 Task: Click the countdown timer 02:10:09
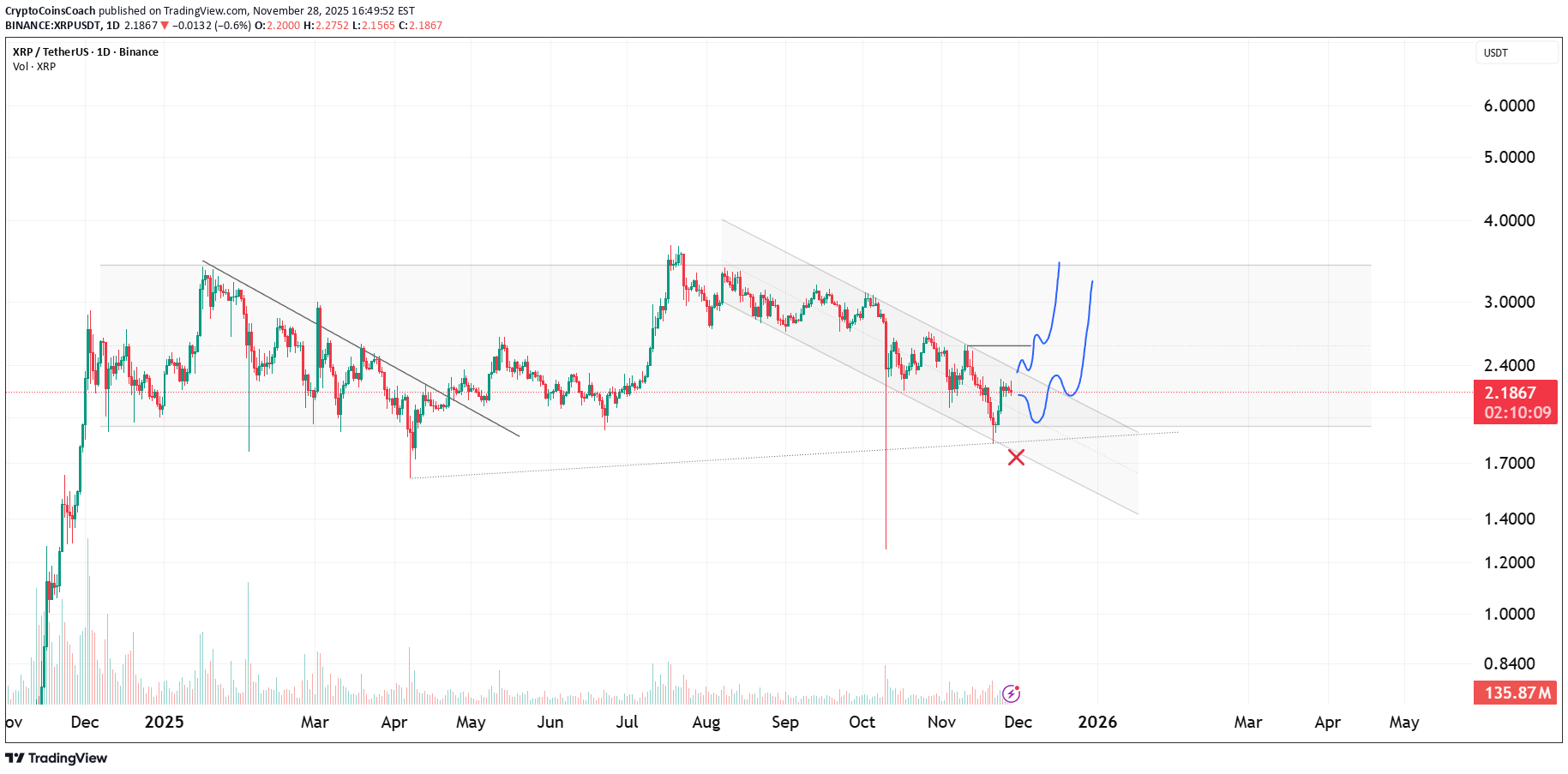click(x=1517, y=412)
